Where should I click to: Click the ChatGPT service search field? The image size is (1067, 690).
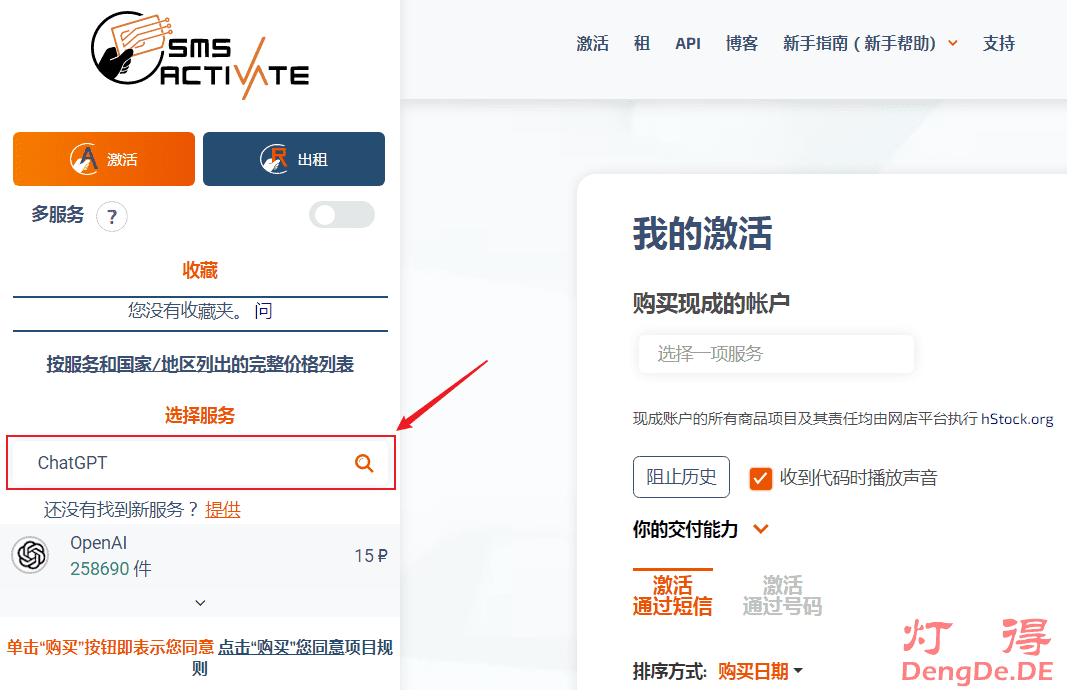180,462
